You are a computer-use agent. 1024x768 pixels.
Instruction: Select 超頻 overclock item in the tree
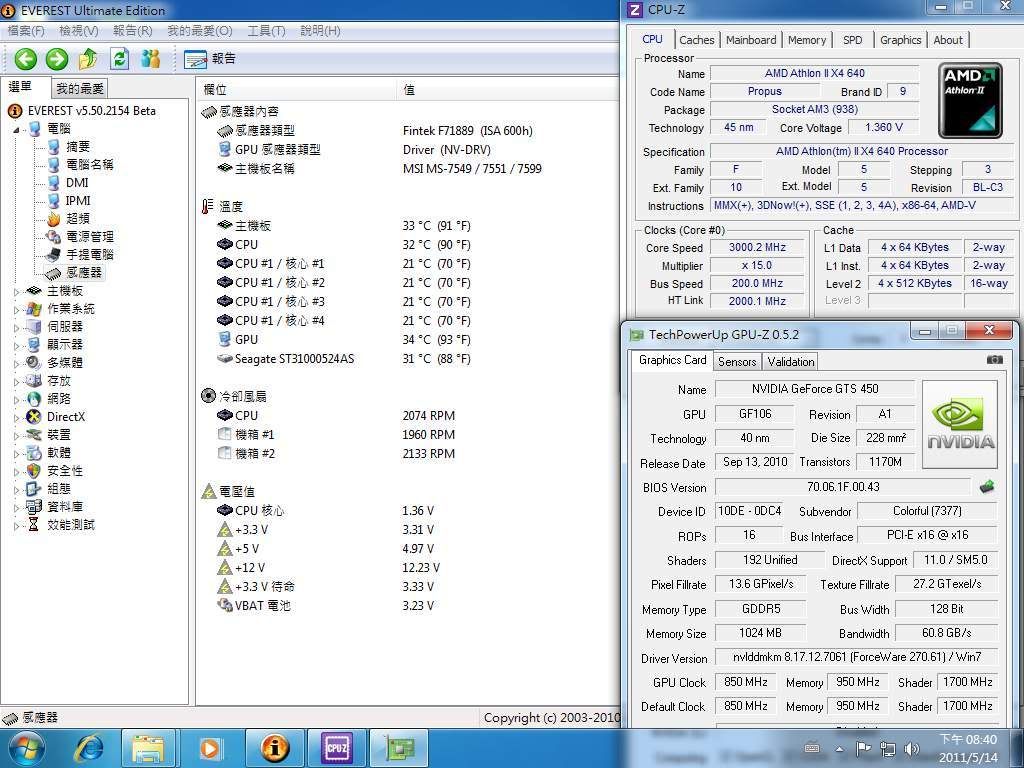pos(78,219)
